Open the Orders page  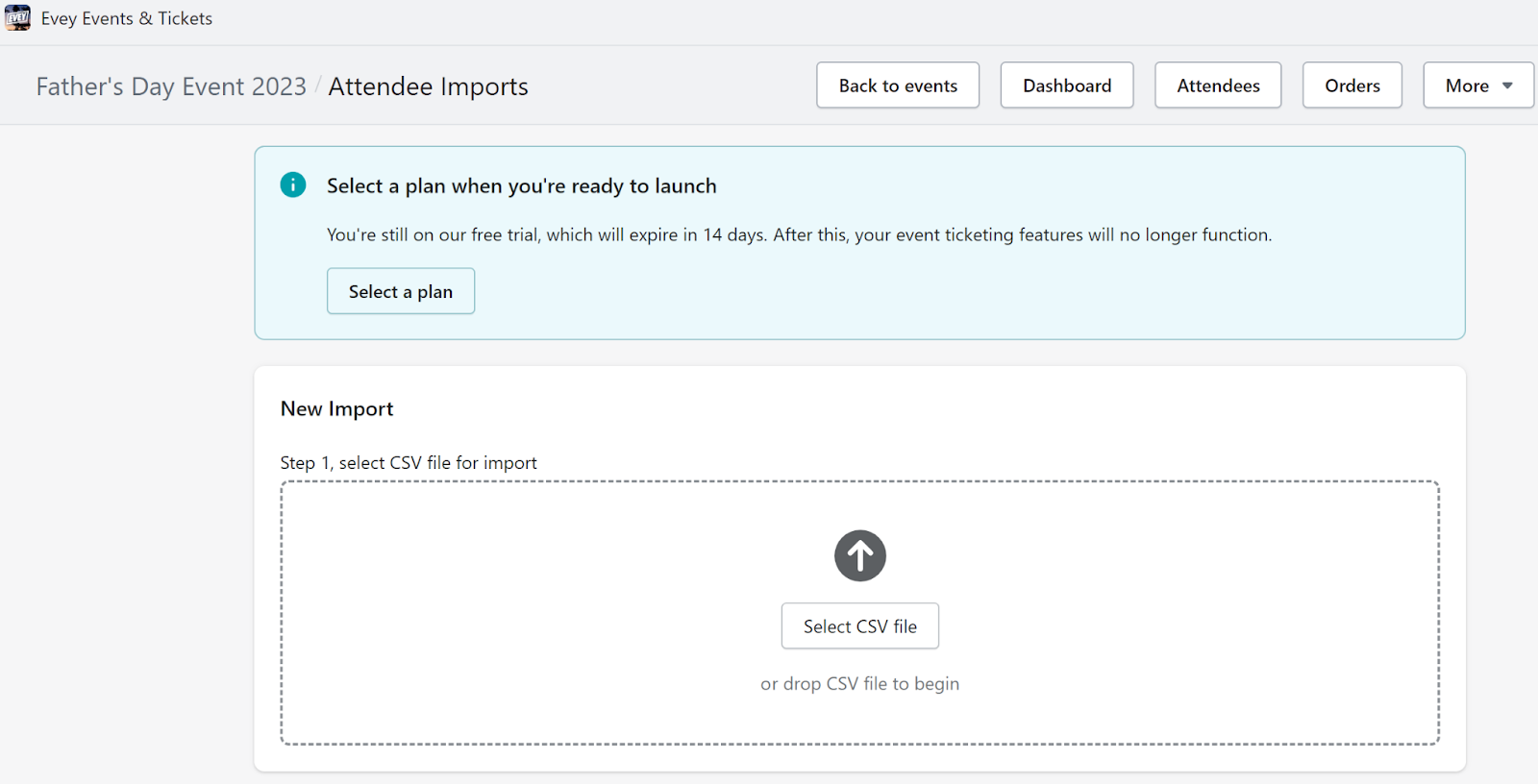(1352, 86)
